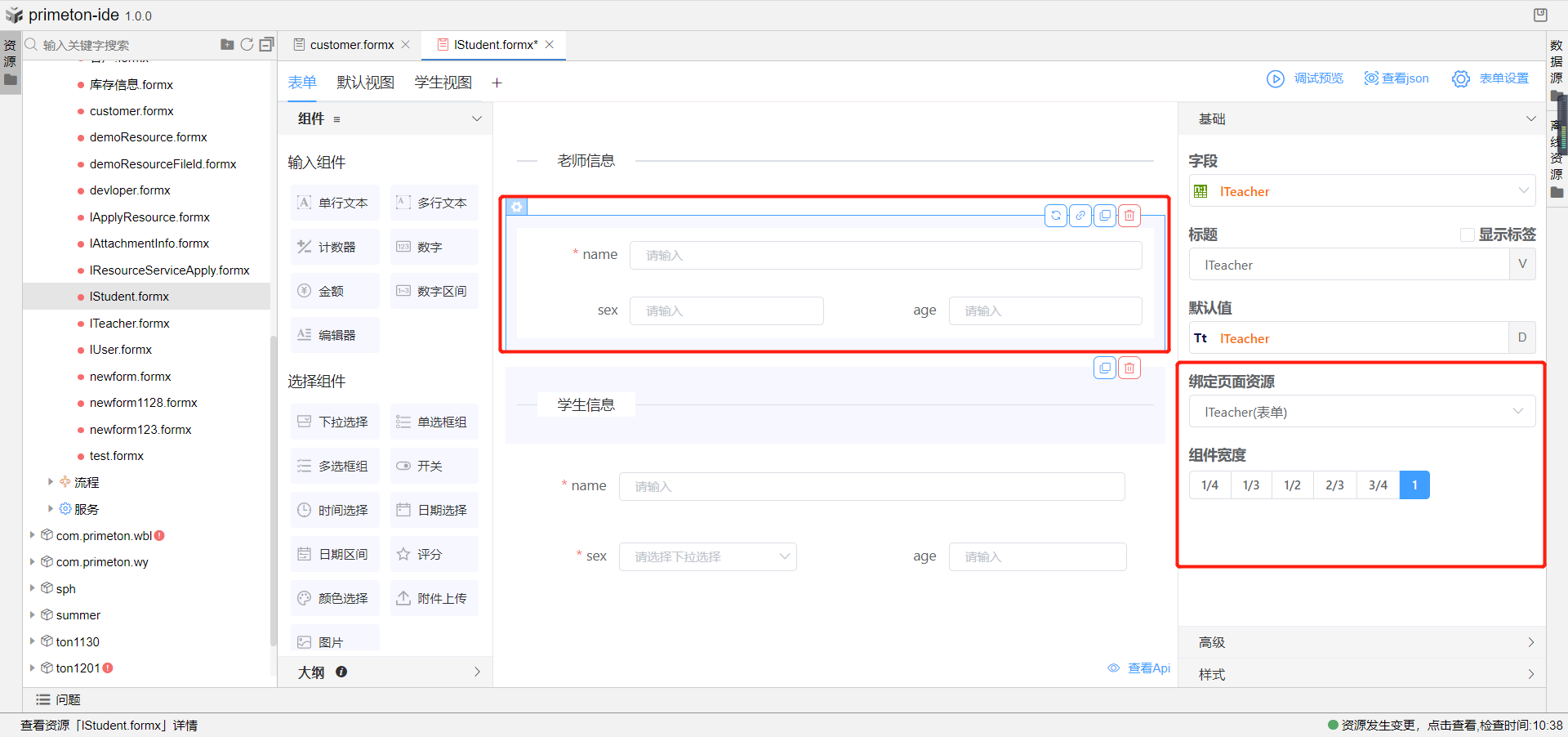
Task: Toggle the 显示标签 checkbox
Action: pos(1467,235)
